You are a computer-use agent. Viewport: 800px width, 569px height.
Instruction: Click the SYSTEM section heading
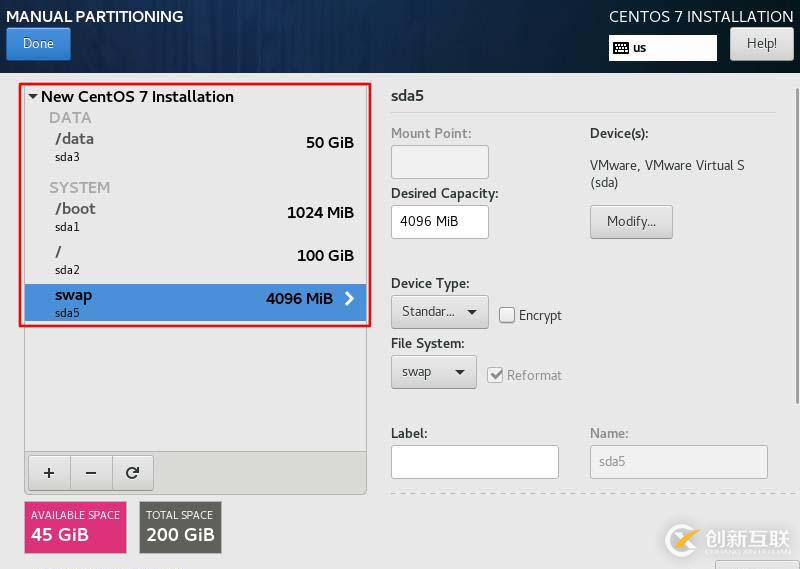point(80,187)
